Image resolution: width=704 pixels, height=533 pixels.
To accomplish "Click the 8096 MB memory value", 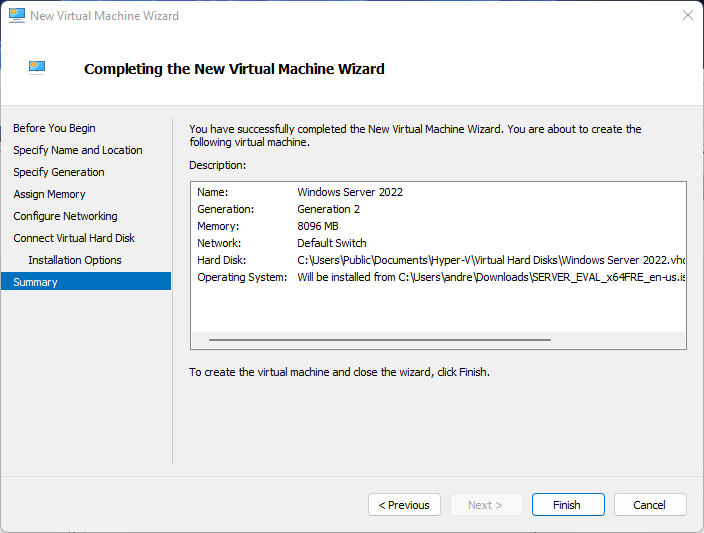I will point(318,226).
